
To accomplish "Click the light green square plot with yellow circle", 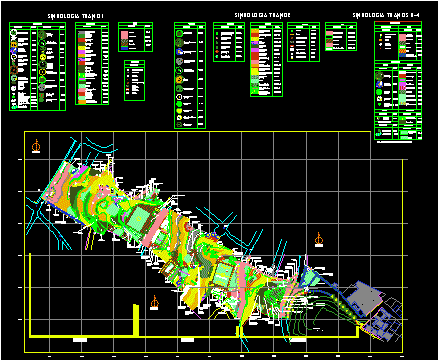I will pyautogui.click(x=138, y=219).
